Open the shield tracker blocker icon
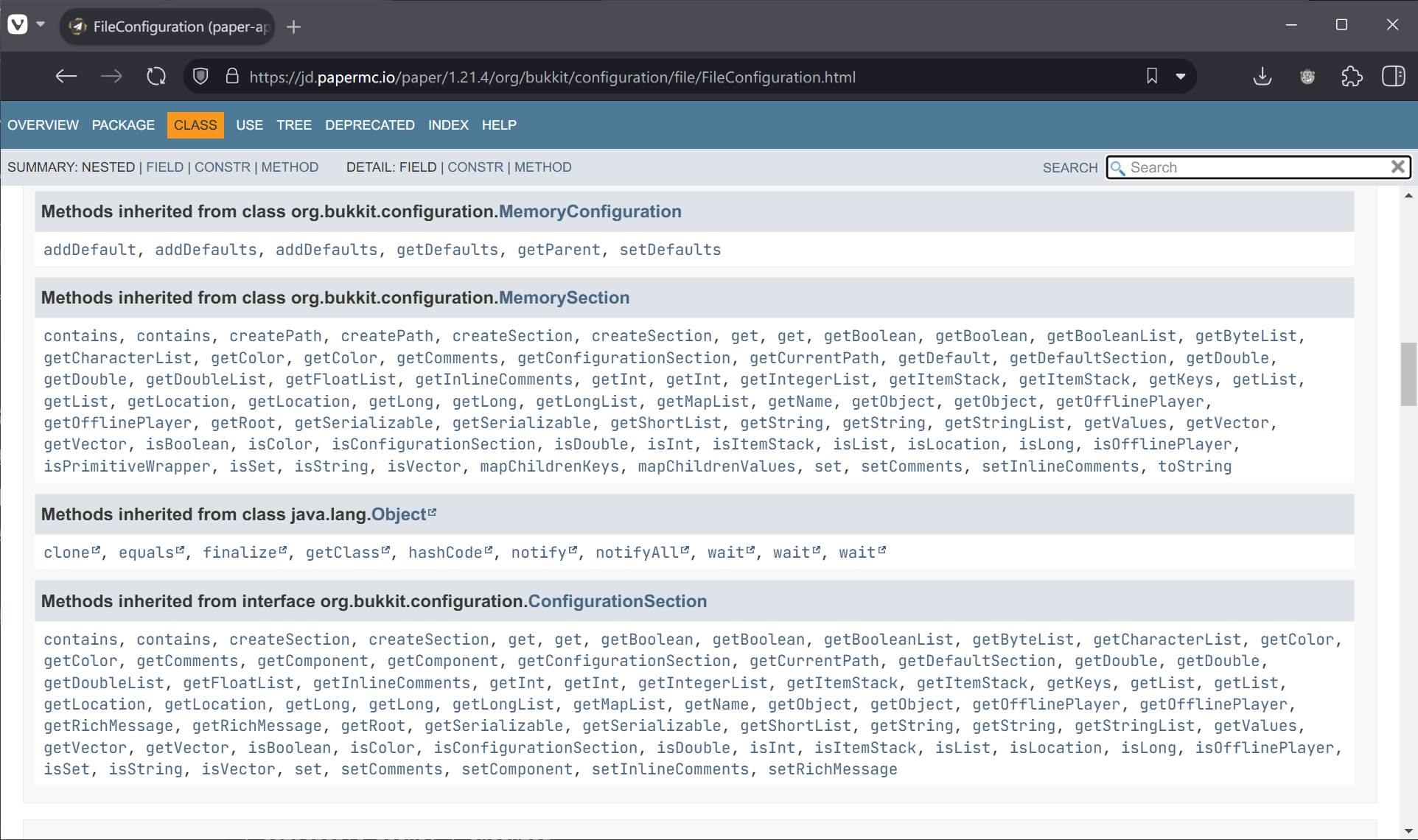Viewport: 1418px width, 840px height. tap(200, 77)
